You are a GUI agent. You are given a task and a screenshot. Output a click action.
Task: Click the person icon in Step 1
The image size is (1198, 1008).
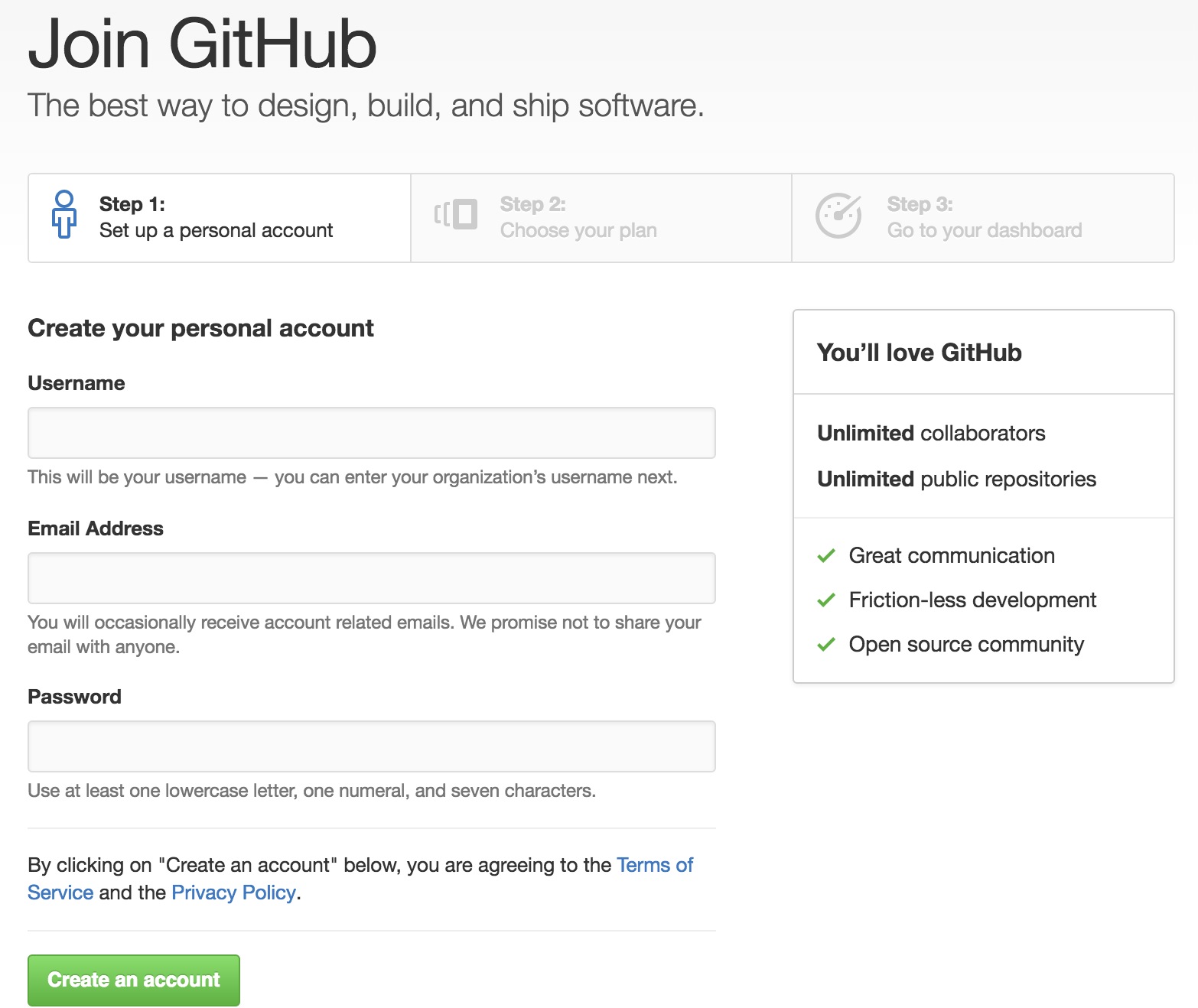[64, 214]
